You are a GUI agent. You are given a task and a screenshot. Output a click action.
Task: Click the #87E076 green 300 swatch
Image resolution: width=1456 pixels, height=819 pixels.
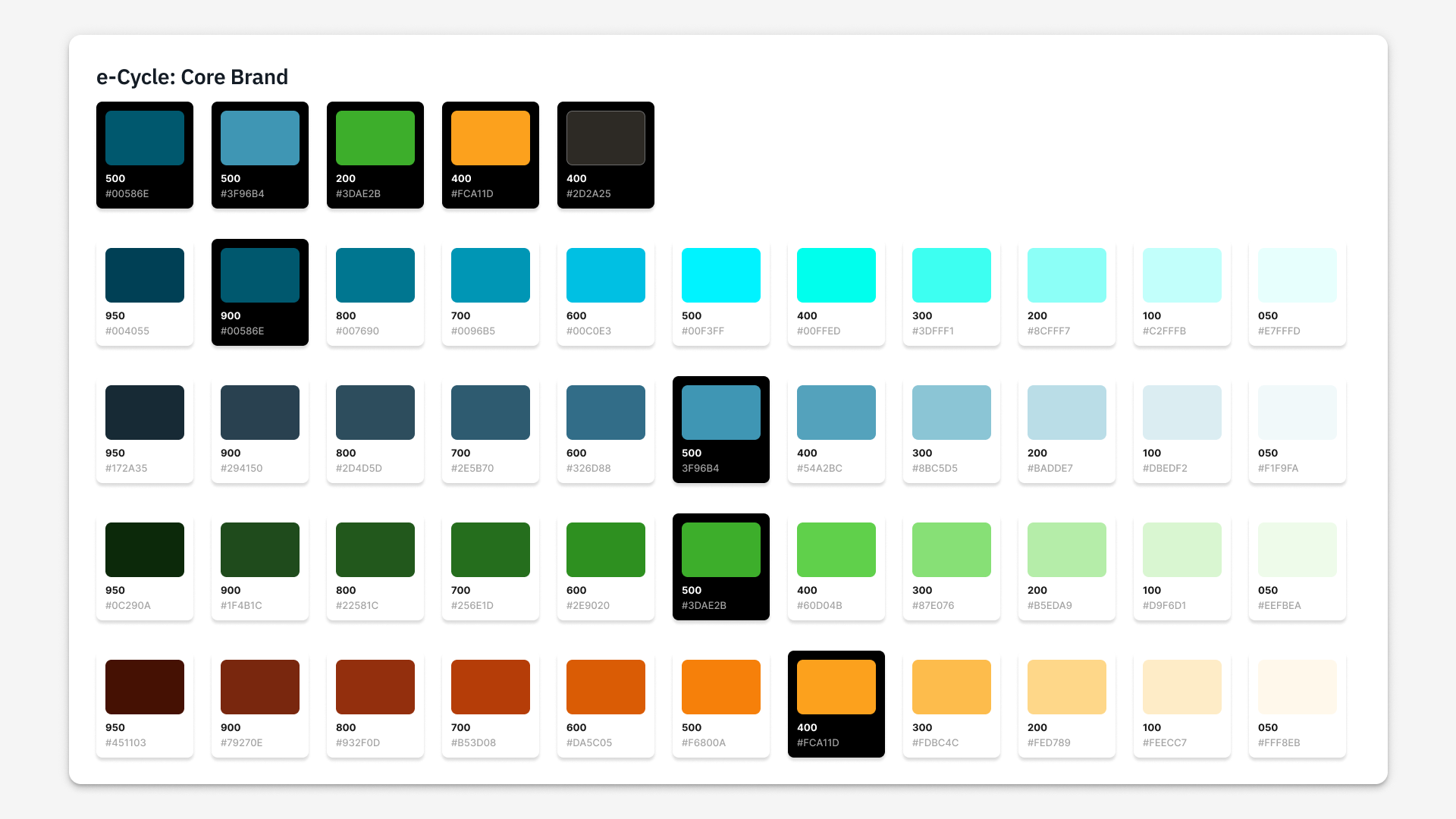coord(952,550)
